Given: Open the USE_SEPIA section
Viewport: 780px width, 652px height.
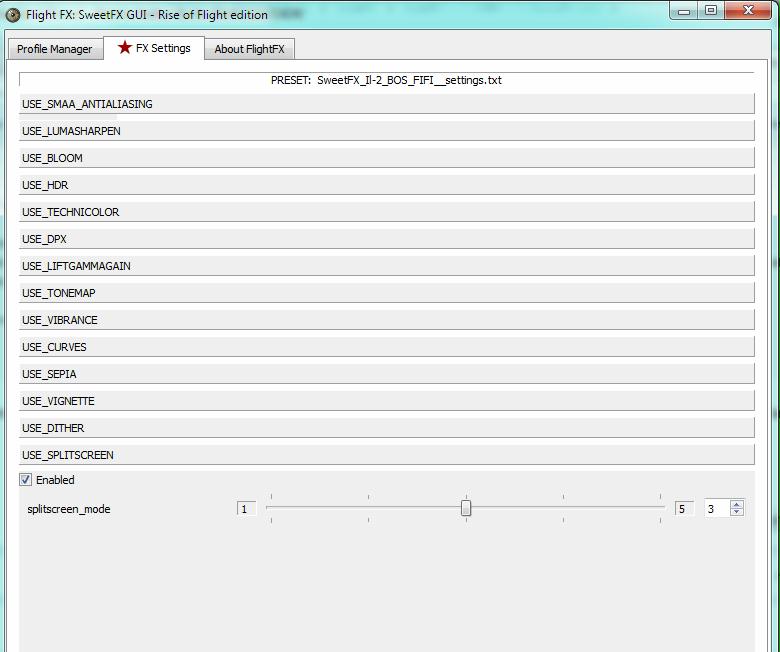Looking at the screenshot, I should coord(387,374).
